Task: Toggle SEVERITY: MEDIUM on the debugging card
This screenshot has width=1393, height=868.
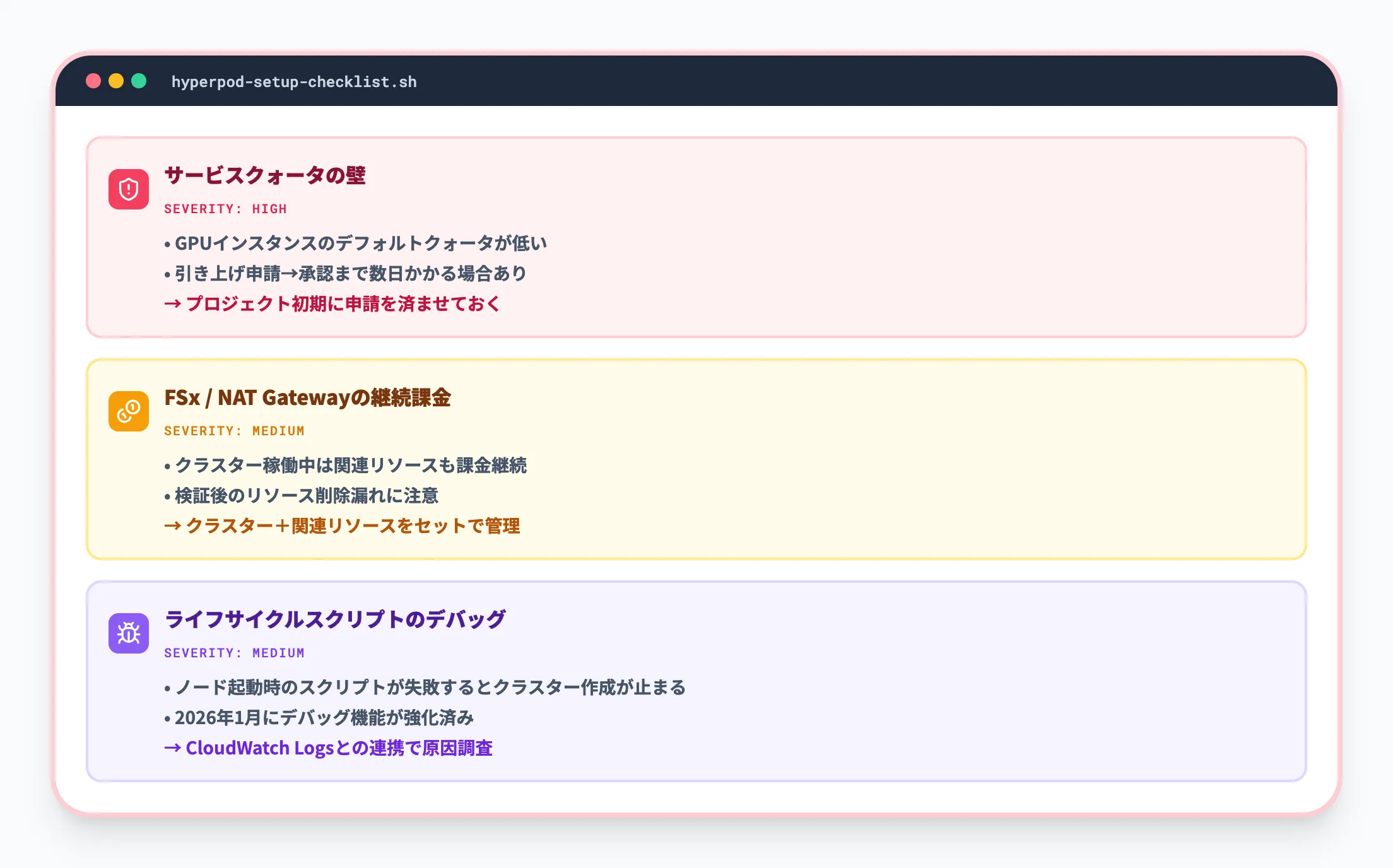Action: (234, 653)
